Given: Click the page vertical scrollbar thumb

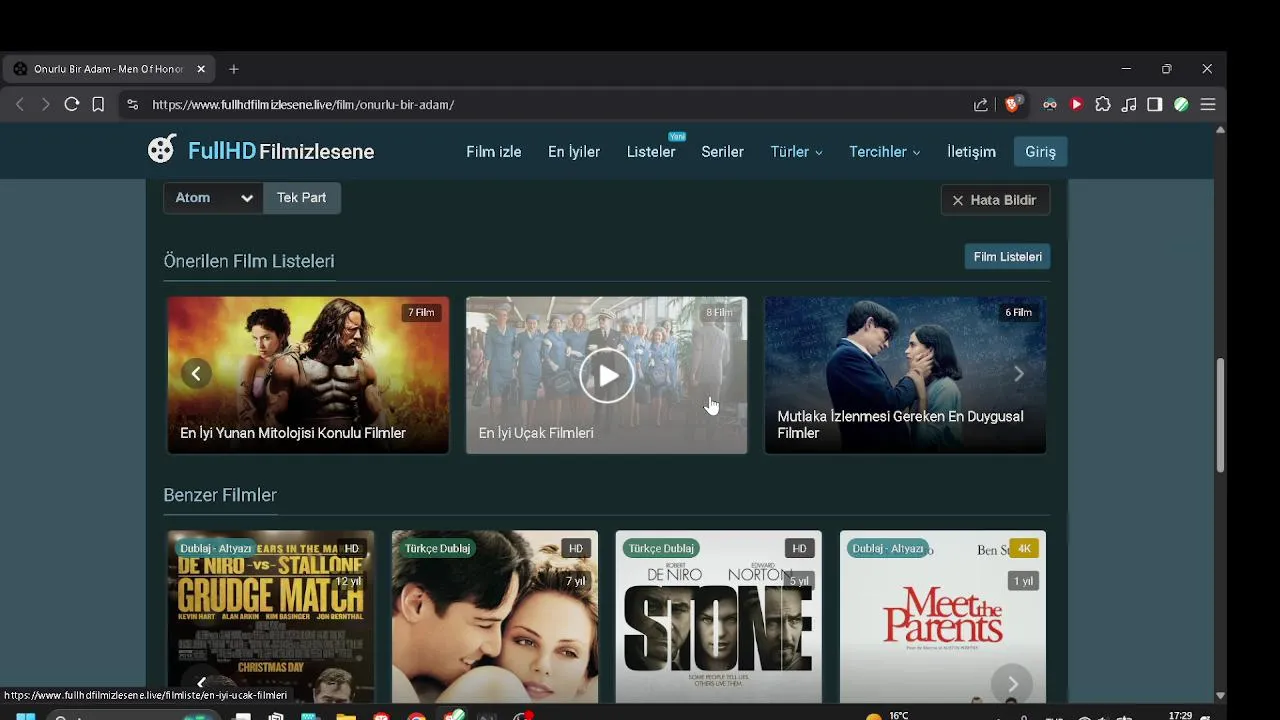Looking at the screenshot, I should click(1220, 415).
